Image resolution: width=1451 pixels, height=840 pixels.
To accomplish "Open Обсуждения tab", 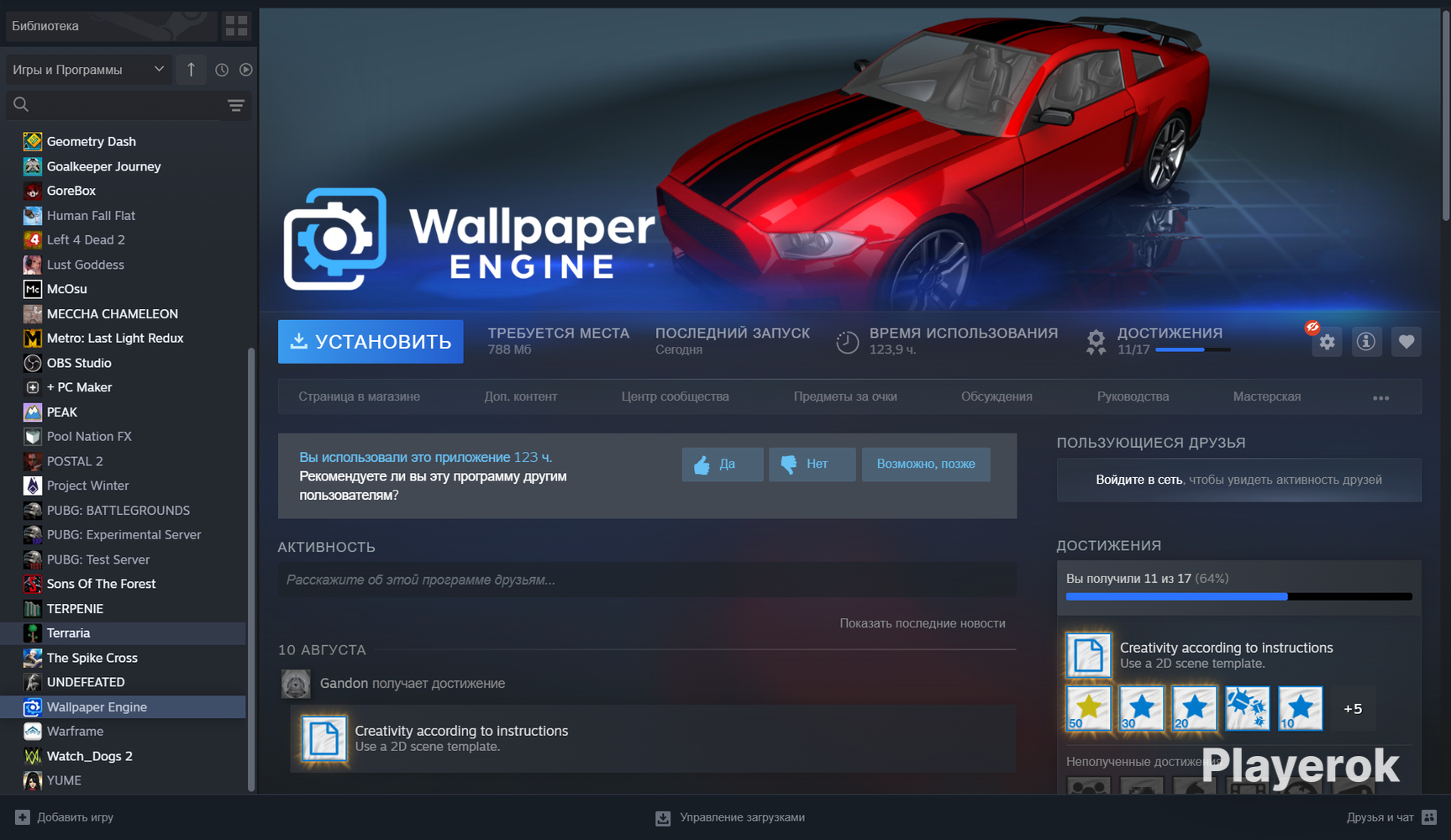I will tap(996, 396).
